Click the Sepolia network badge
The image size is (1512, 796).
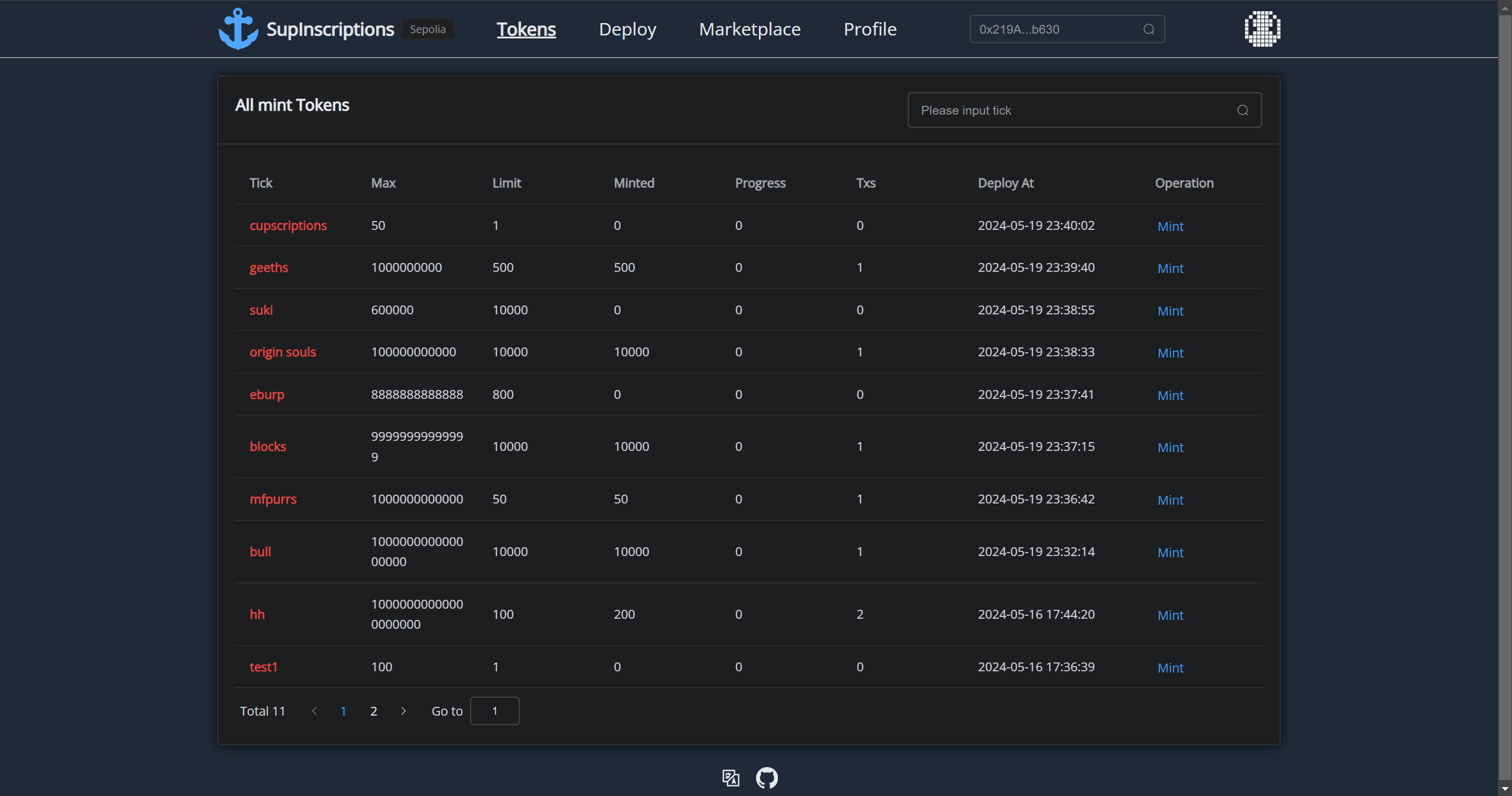point(428,30)
